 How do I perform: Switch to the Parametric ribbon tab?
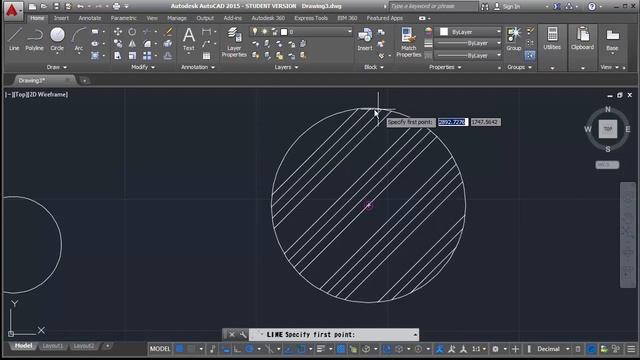tap(124, 18)
